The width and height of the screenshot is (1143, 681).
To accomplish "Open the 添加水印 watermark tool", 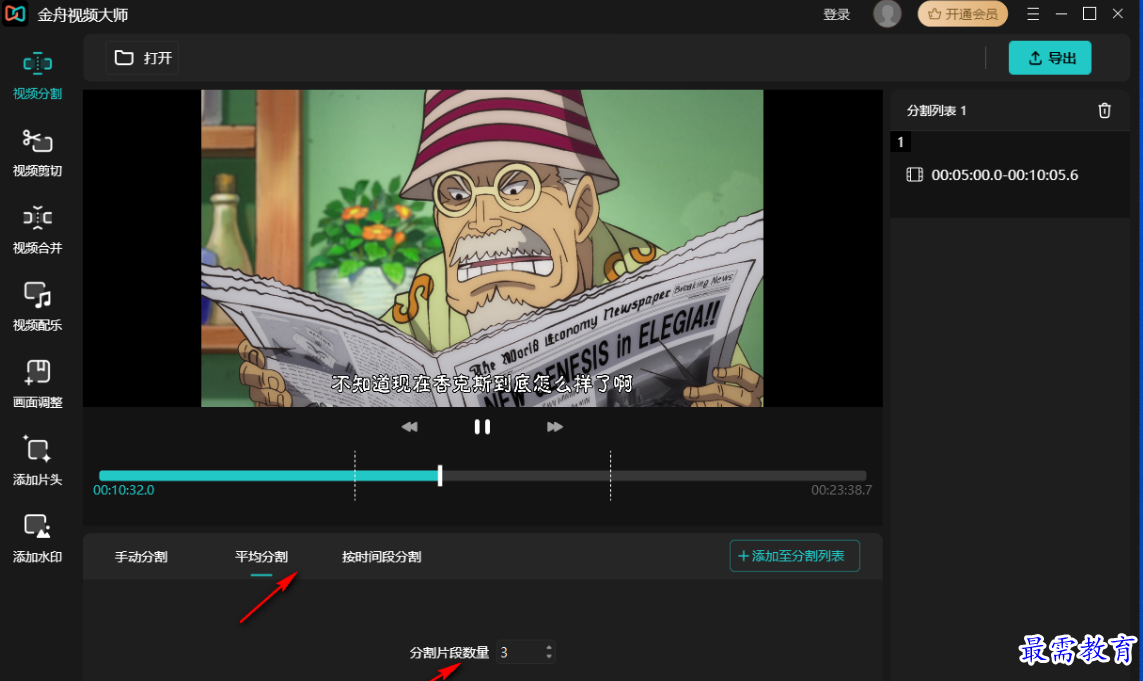I will pyautogui.click(x=37, y=538).
